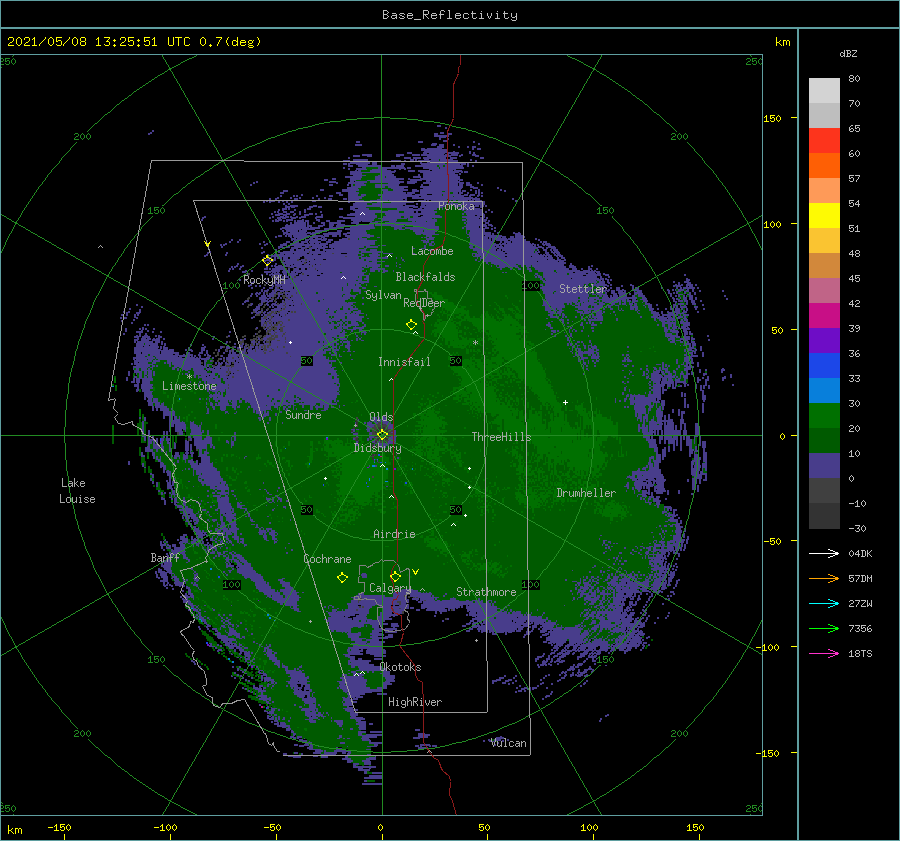The image size is (900, 841).
Task: Click the RockyMH label
Action: point(264,280)
